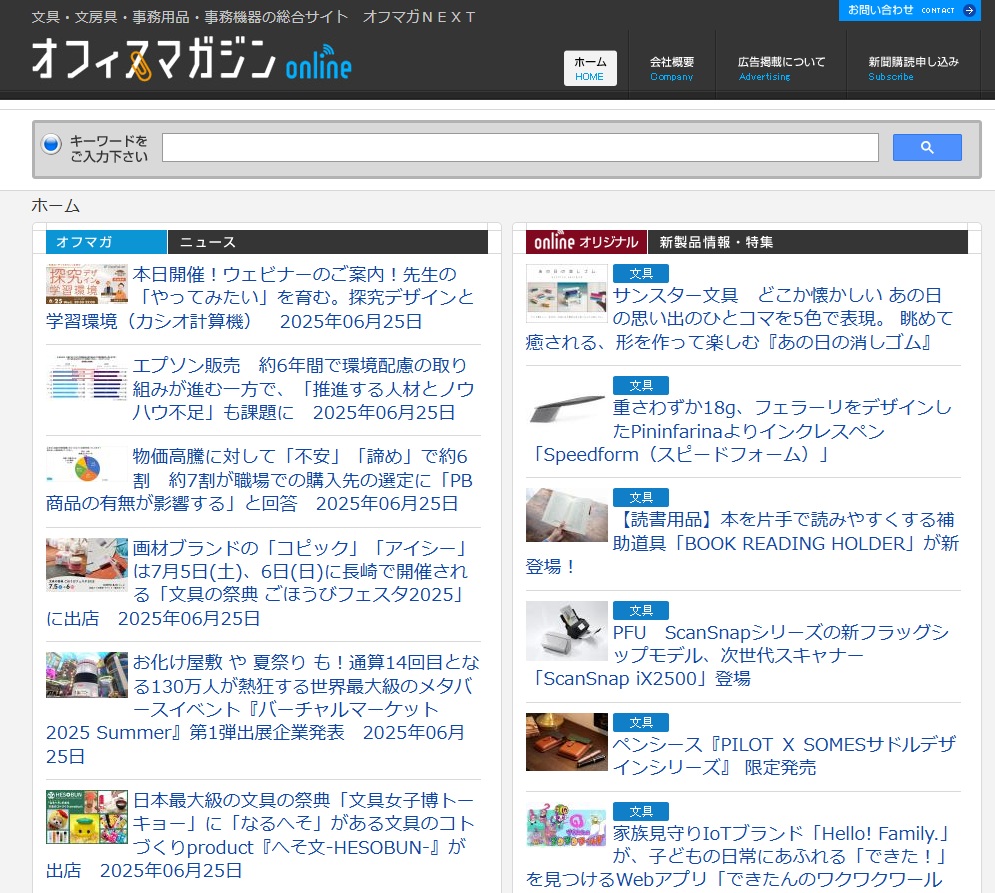This screenshot has width=995, height=893.
Task: Click the arrow icon in the お問い合わせ button
Action: point(968,10)
